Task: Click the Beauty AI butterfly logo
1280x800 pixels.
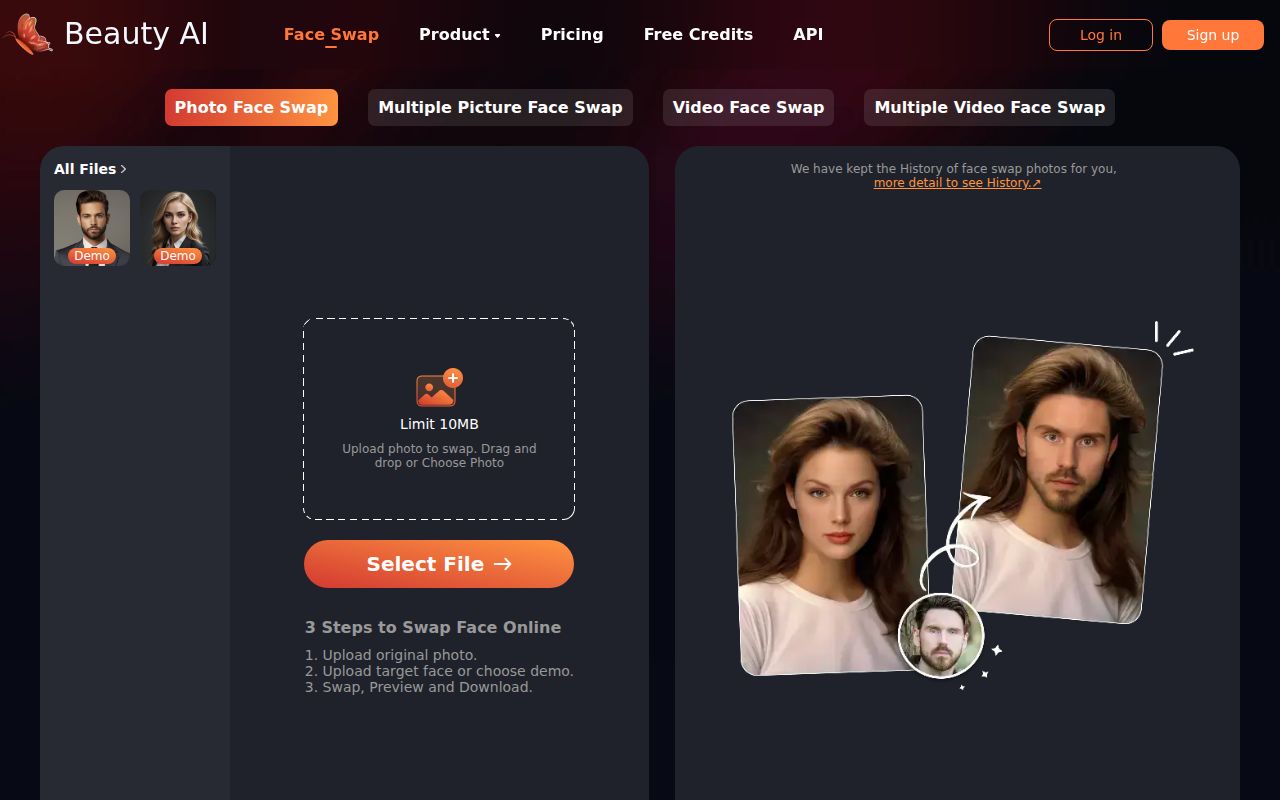Action: (28, 34)
